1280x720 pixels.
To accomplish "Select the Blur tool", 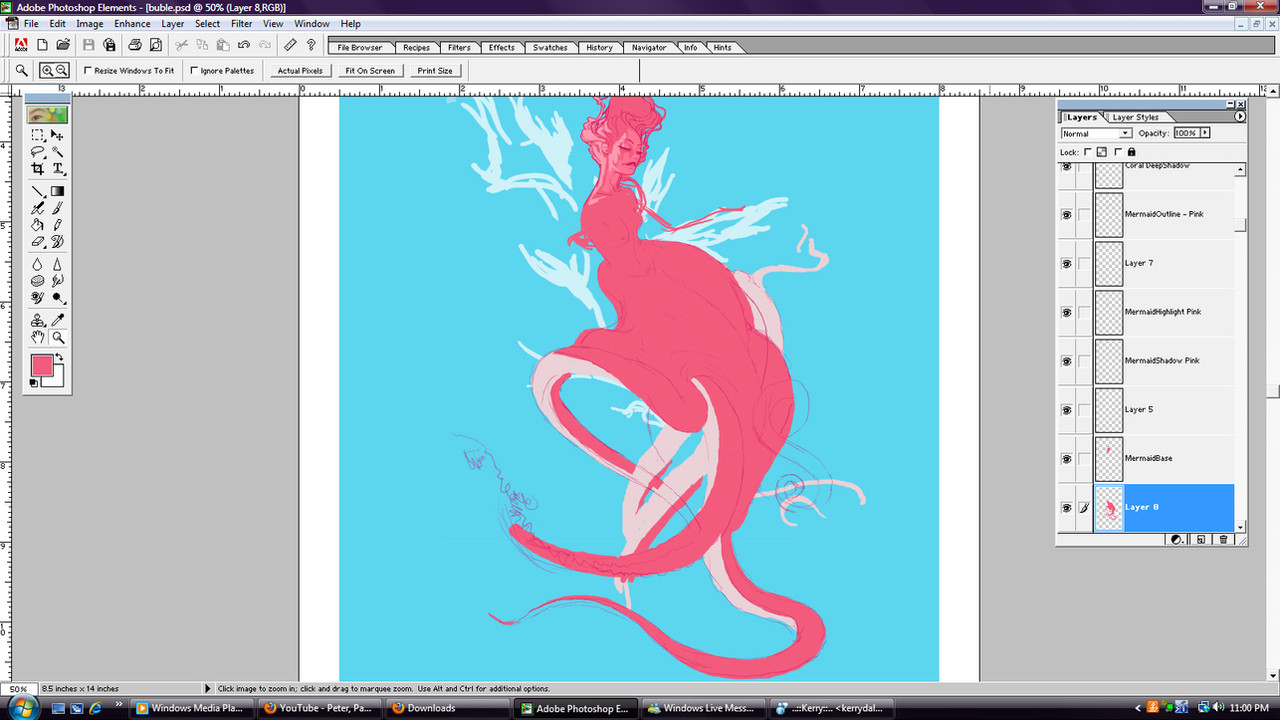I will pyautogui.click(x=38, y=264).
